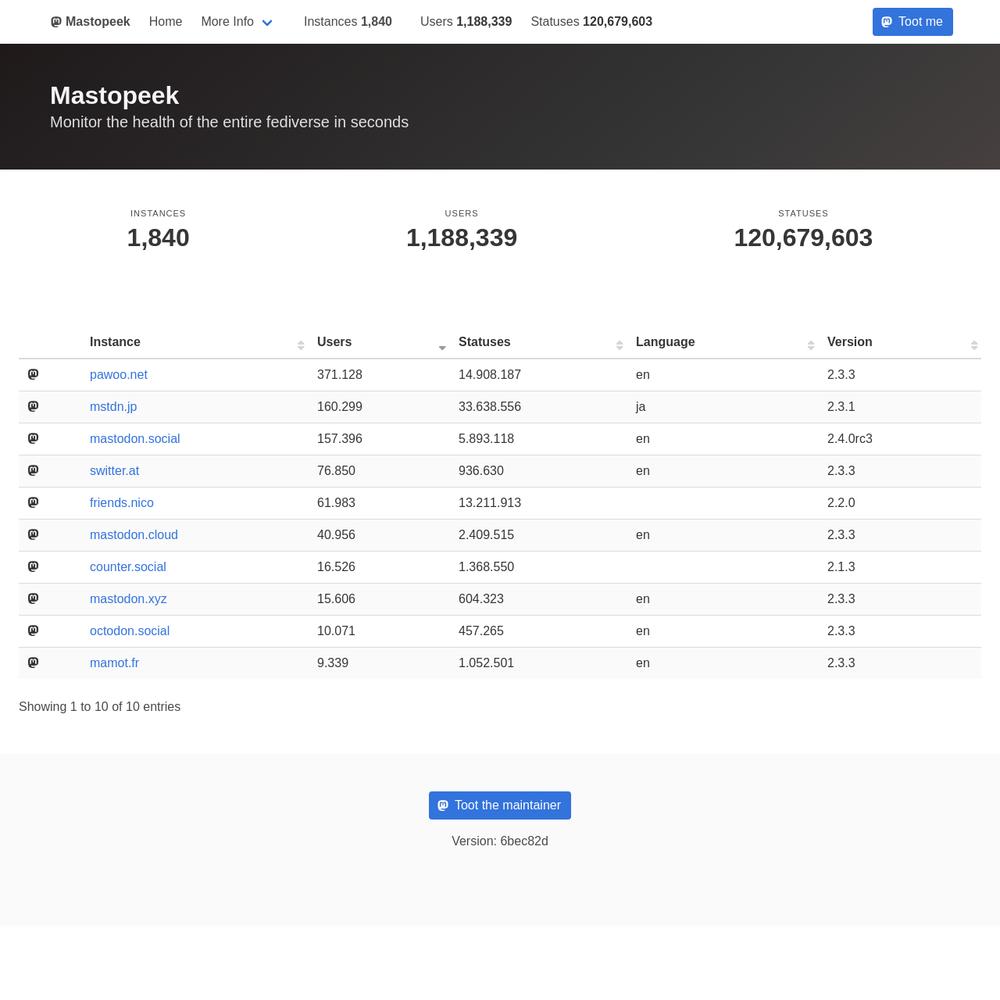
Task: Click the Mastopeek hero title
Action: (x=114, y=96)
